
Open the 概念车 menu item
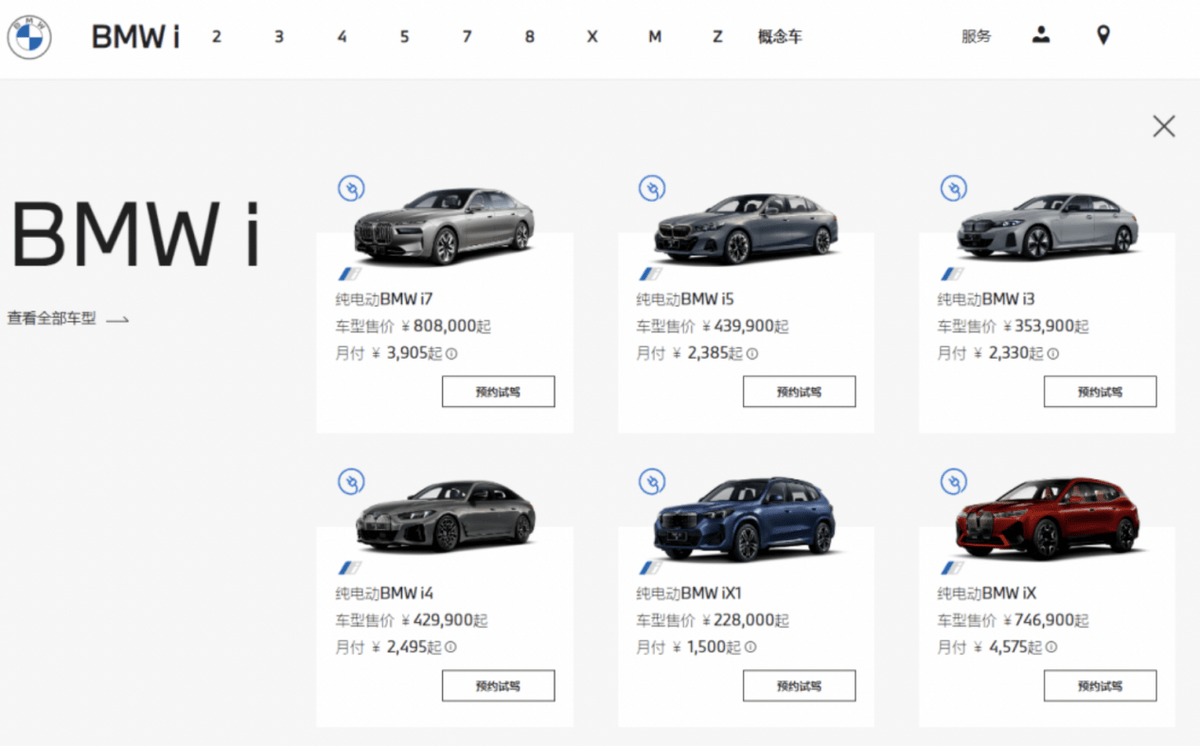coord(780,37)
